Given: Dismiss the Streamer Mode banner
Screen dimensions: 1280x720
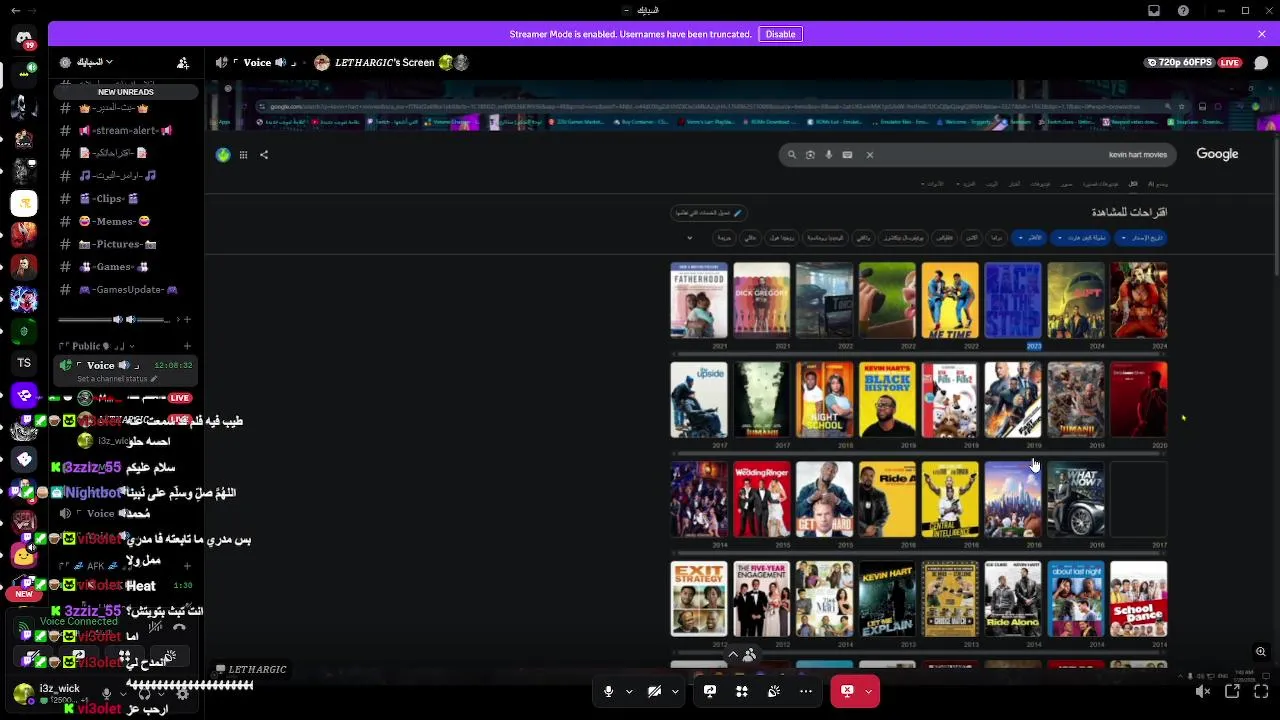Looking at the screenshot, I should pos(1262,34).
